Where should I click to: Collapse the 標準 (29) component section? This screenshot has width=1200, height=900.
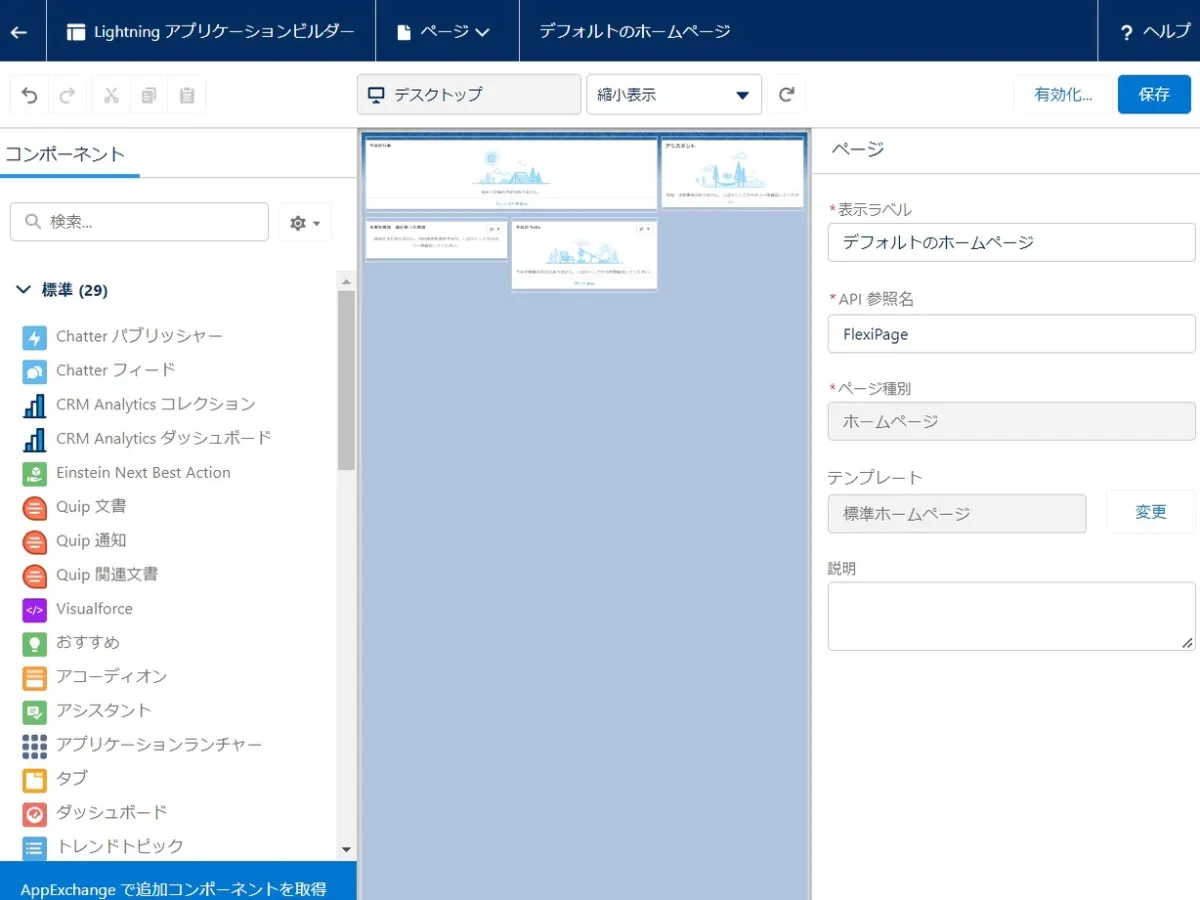pos(24,290)
